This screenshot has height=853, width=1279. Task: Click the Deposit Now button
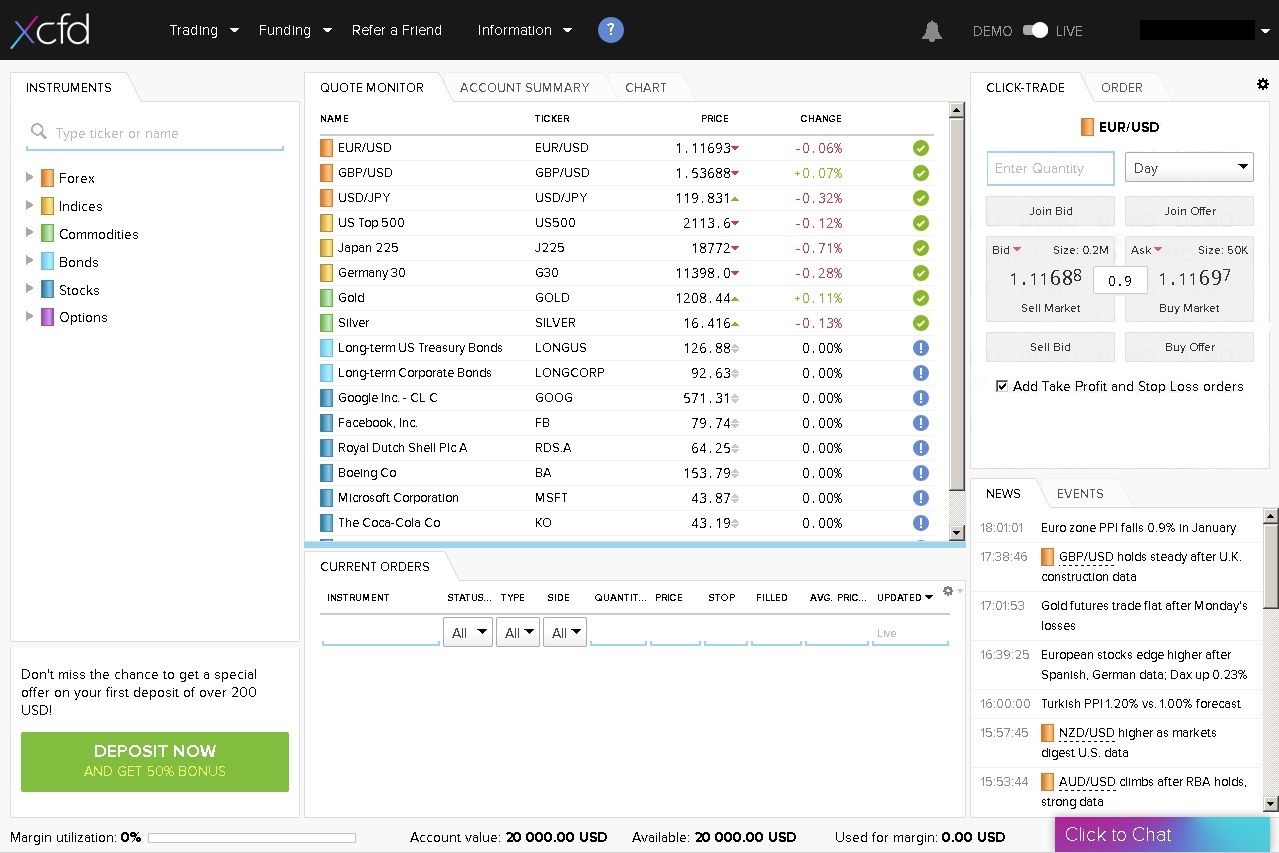pyautogui.click(x=155, y=761)
